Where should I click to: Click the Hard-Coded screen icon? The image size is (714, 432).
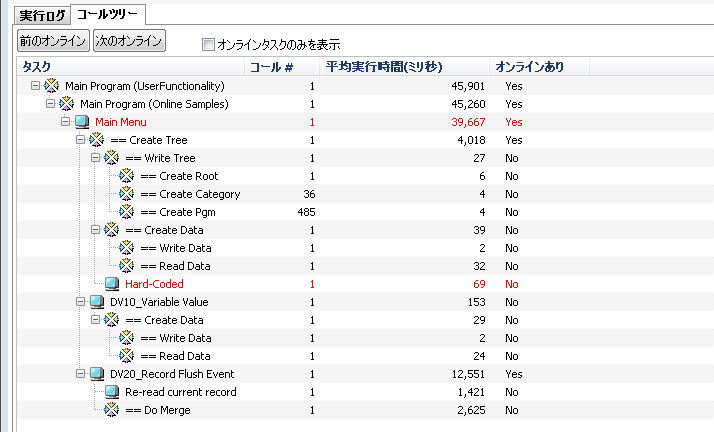(112, 284)
